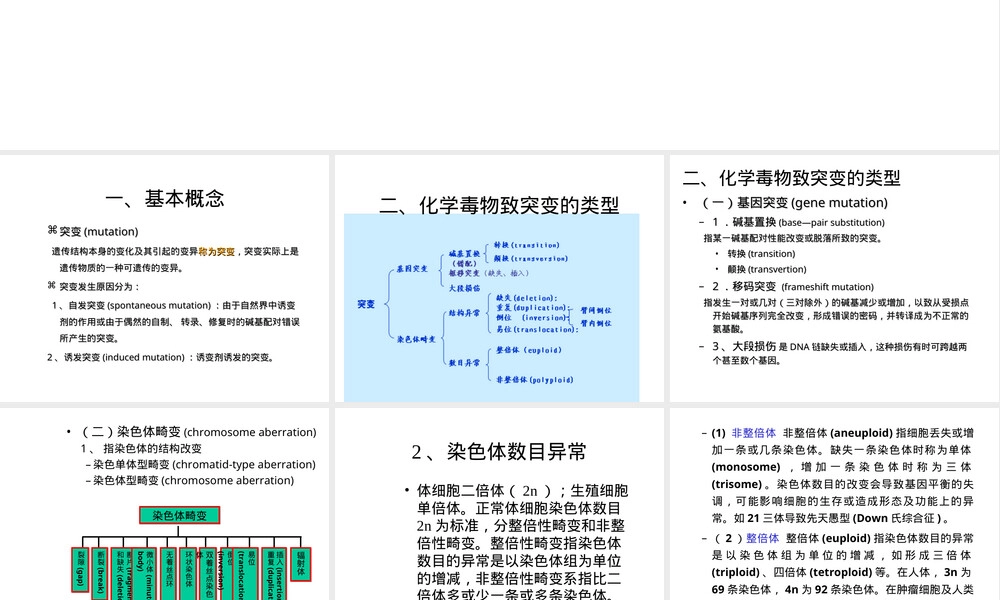
Task: Select the 诱发突变 (induced mutation) line
Action: (161, 358)
